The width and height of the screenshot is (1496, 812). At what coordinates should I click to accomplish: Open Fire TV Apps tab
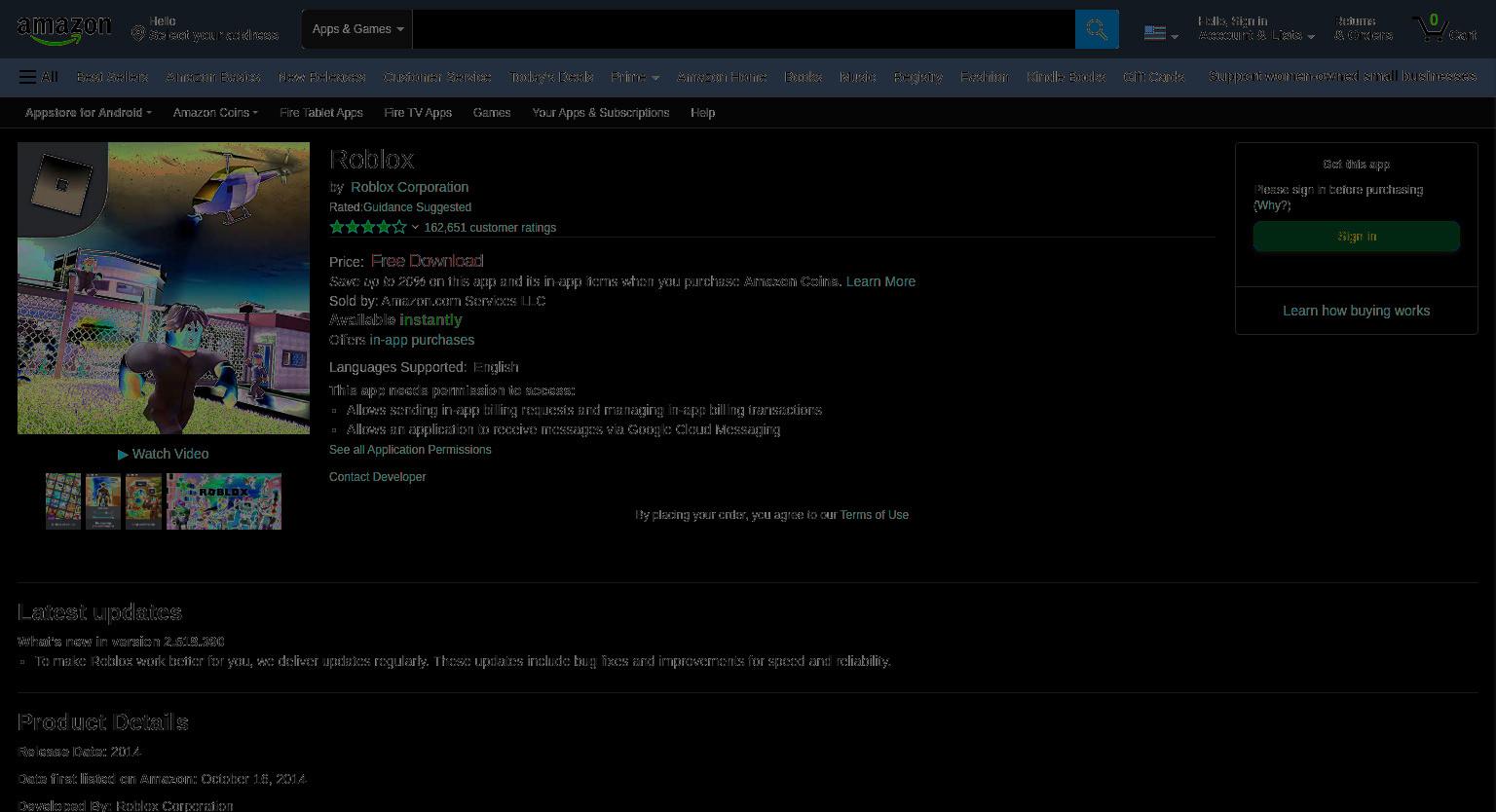tap(418, 113)
